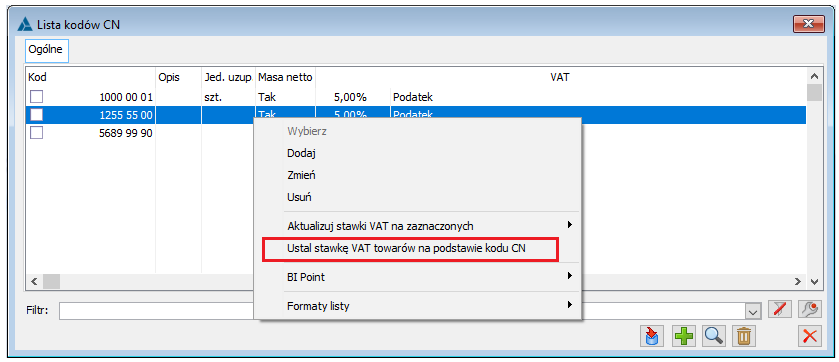
Task: Click the red X cancel icon
Action: coord(810,336)
